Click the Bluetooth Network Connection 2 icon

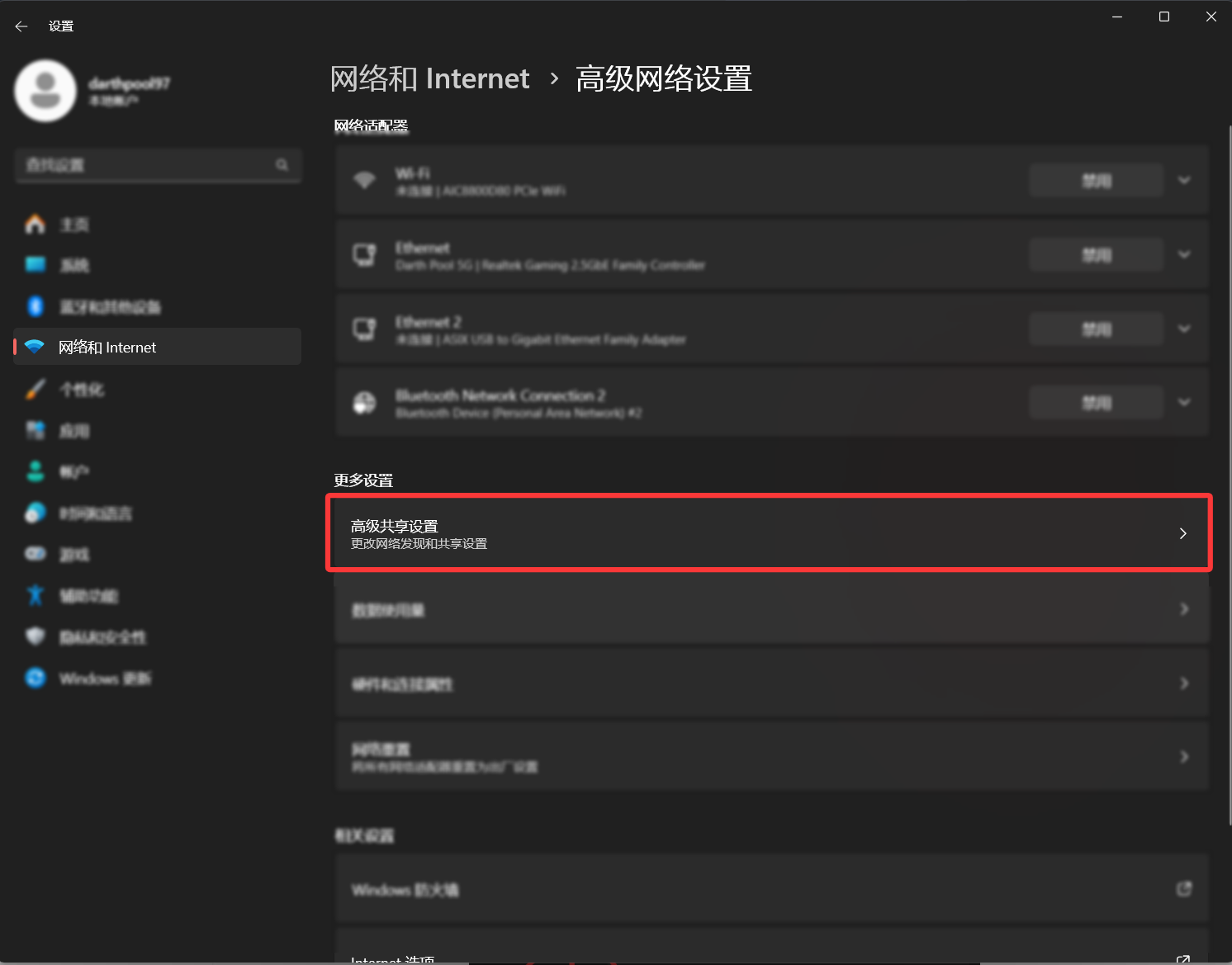coord(364,403)
